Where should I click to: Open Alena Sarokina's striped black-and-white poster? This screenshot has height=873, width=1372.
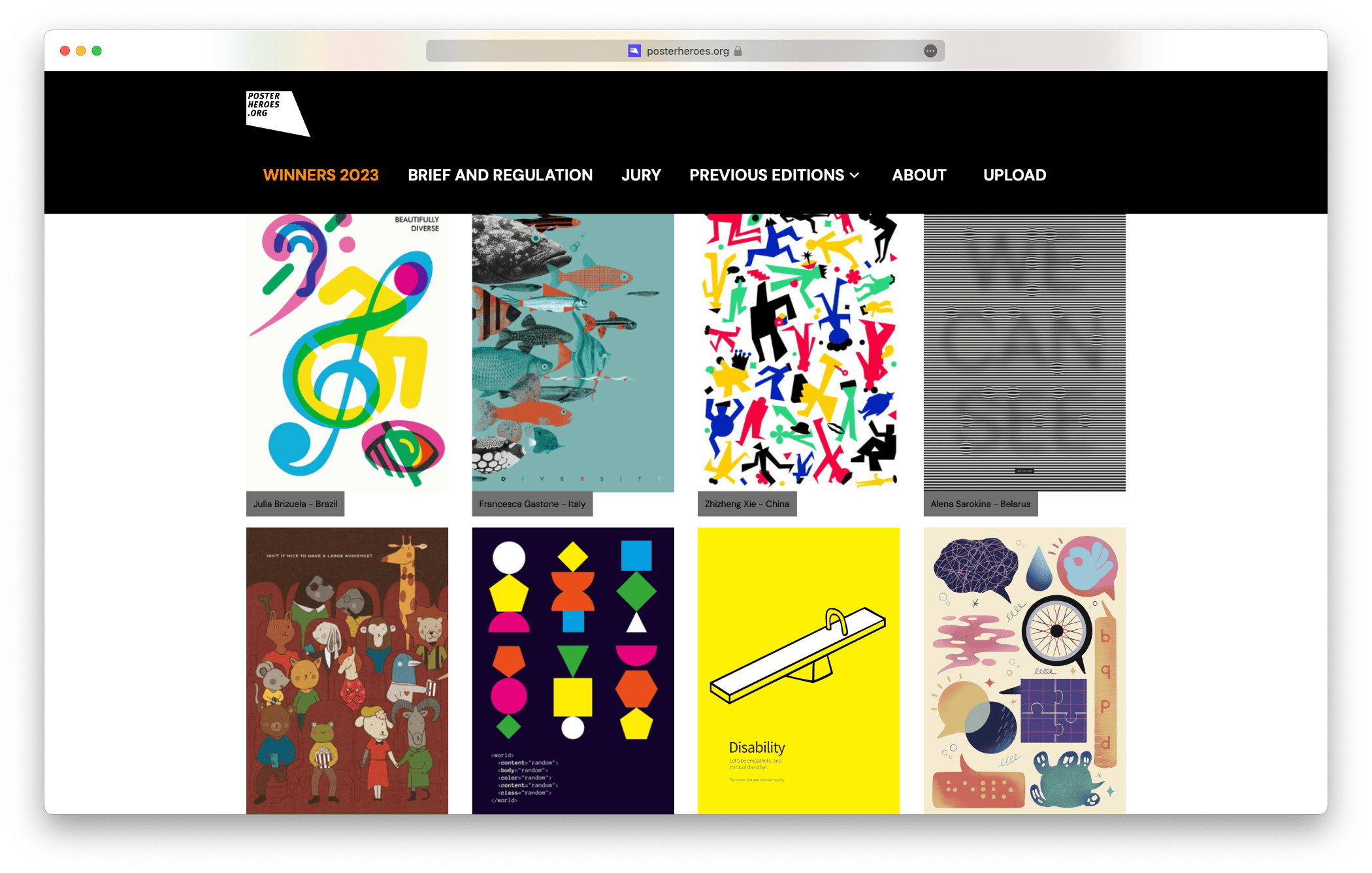coord(1024,353)
